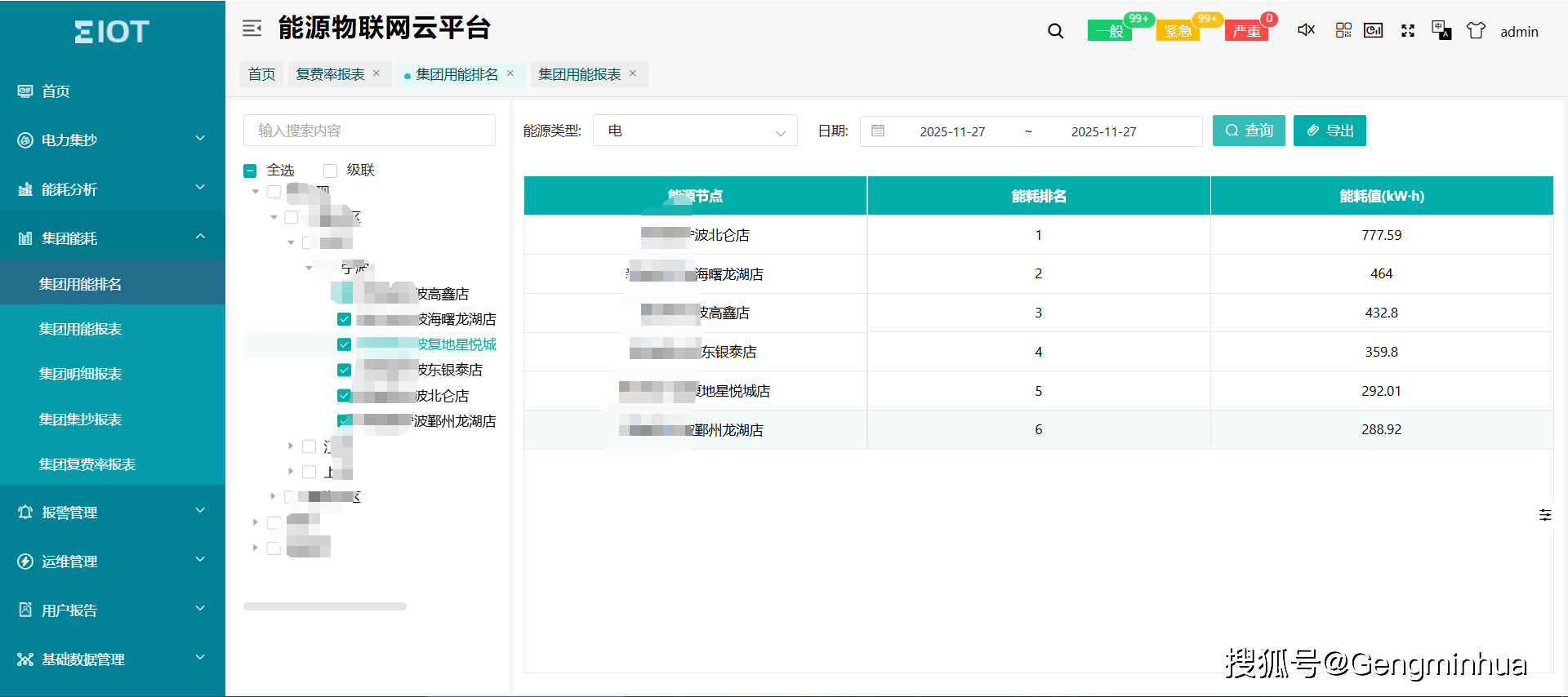Click the 查询 query button

(1248, 131)
